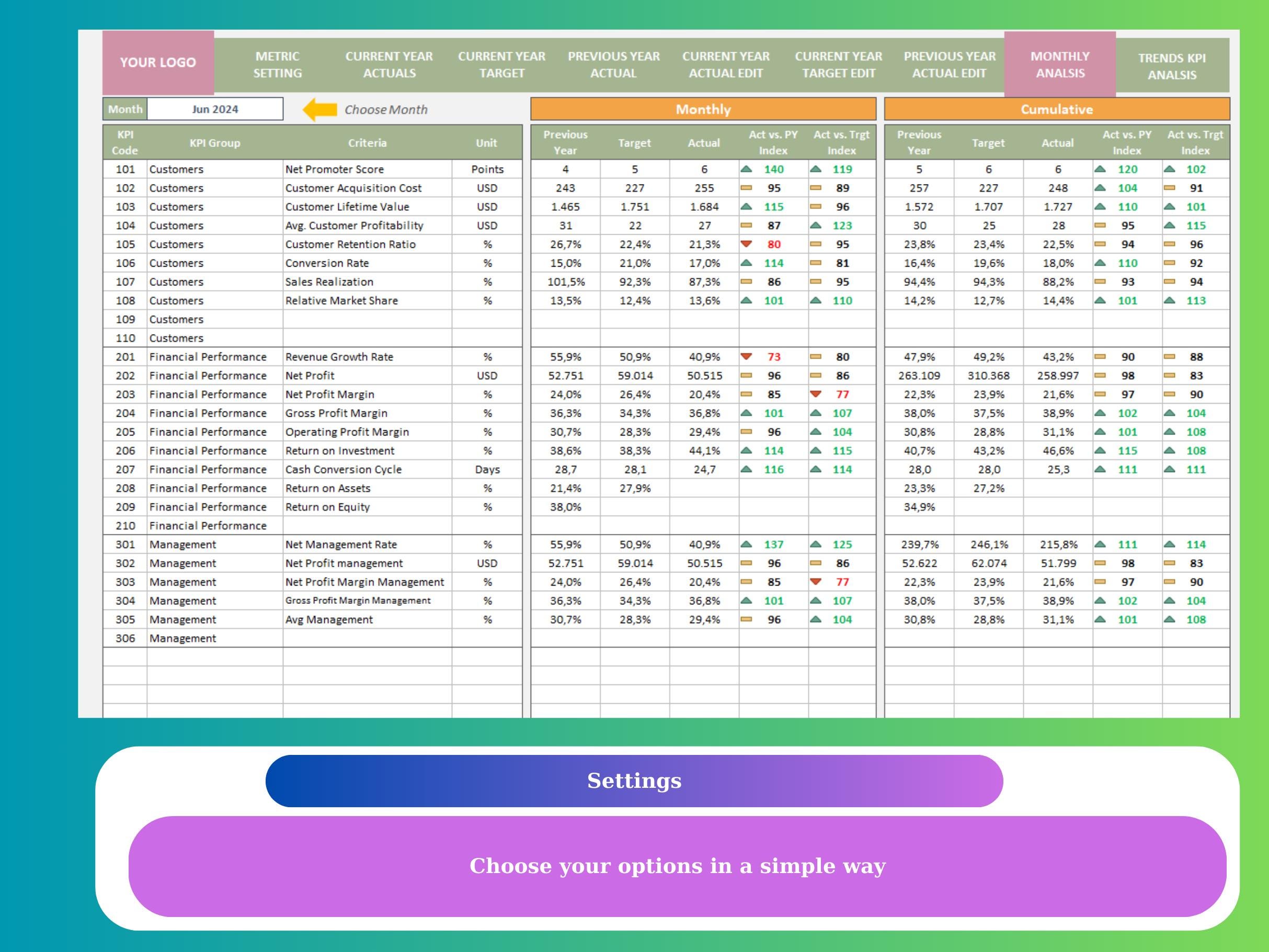Select the Avg Management criteria cell

(367, 620)
